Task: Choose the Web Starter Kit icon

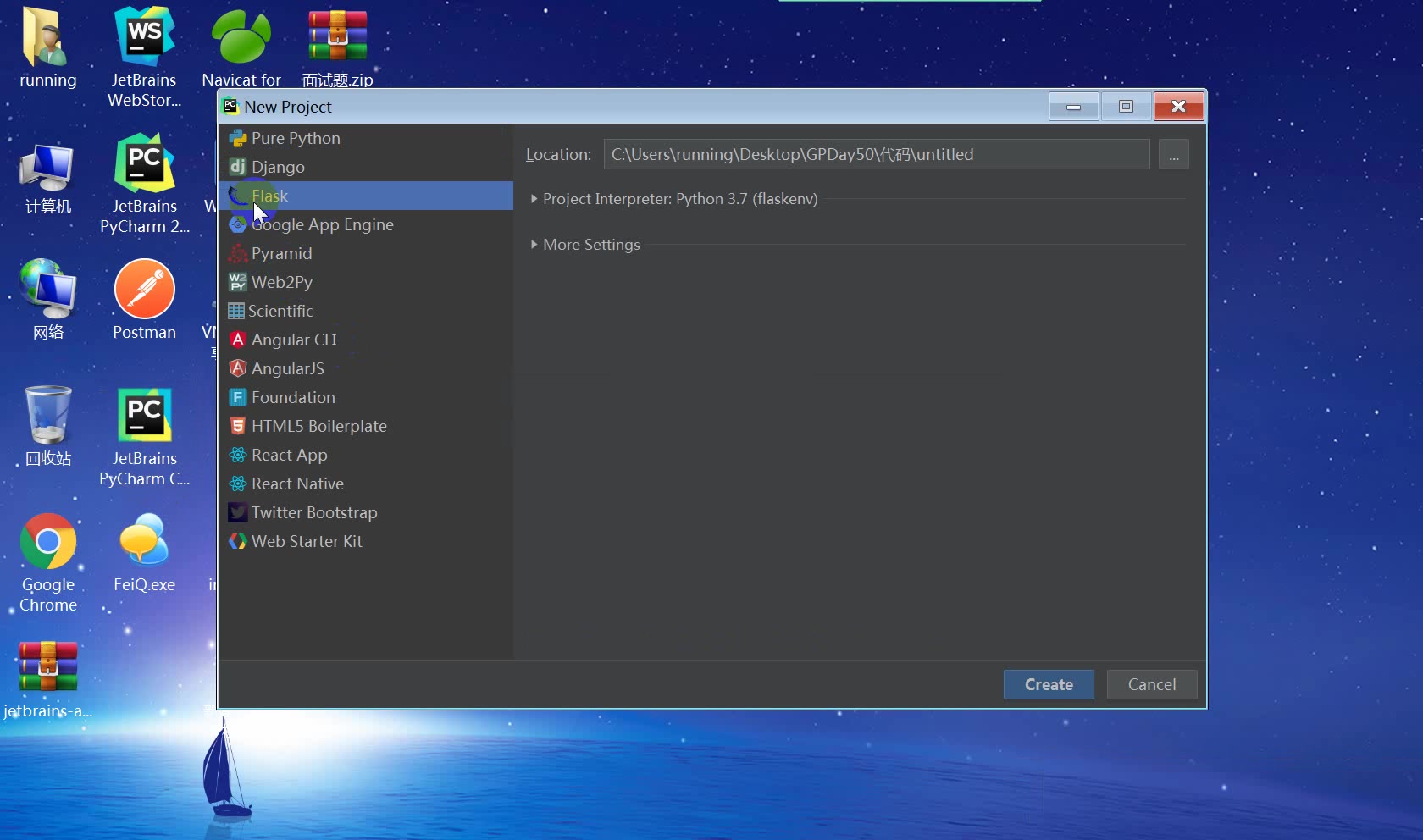Action: tap(238, 541)
